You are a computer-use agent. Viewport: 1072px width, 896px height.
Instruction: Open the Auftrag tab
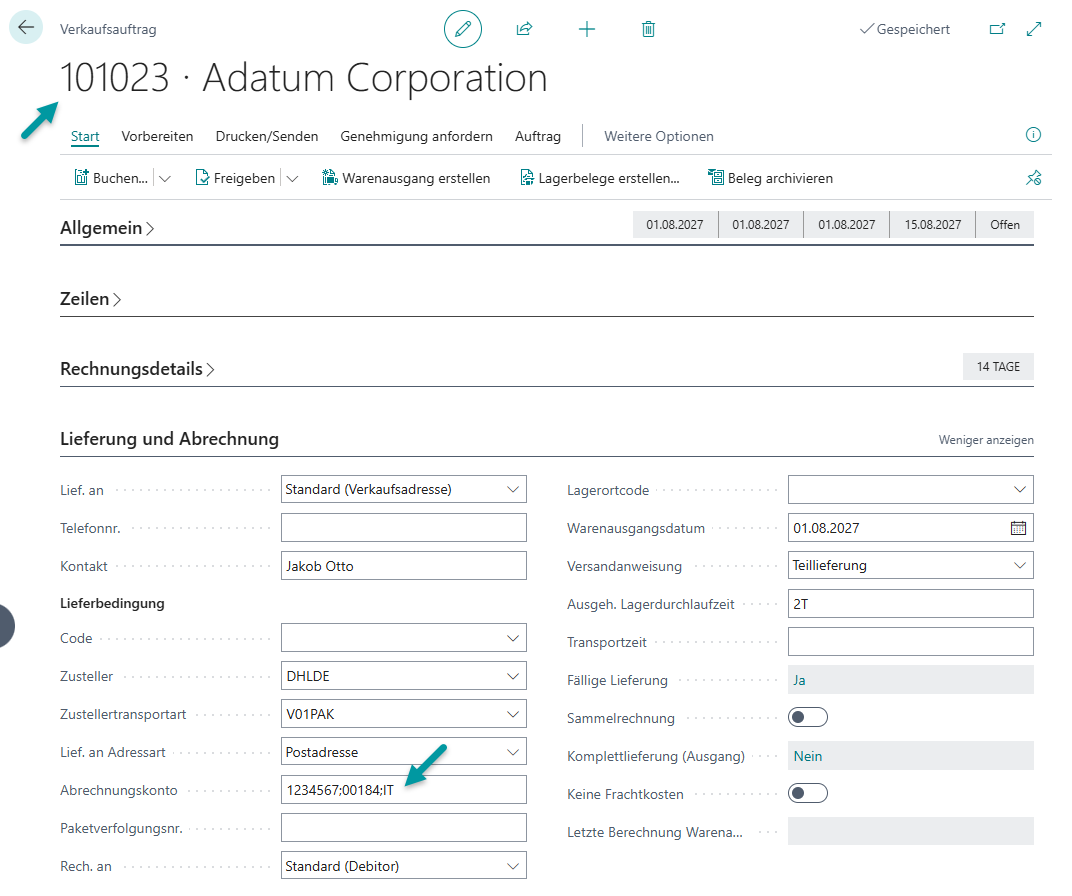click(538, 136)
